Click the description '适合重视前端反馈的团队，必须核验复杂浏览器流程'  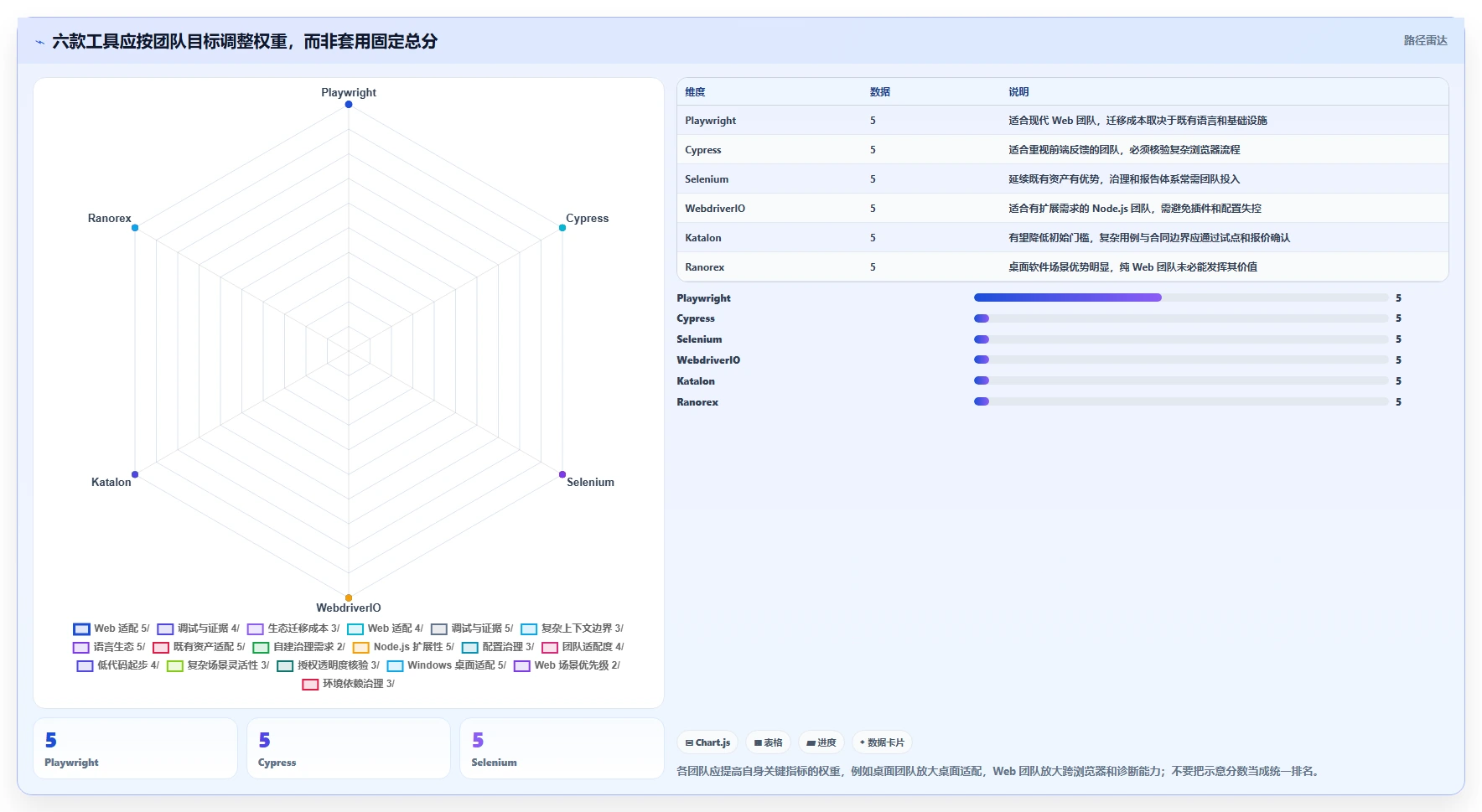pos(1124,150)
